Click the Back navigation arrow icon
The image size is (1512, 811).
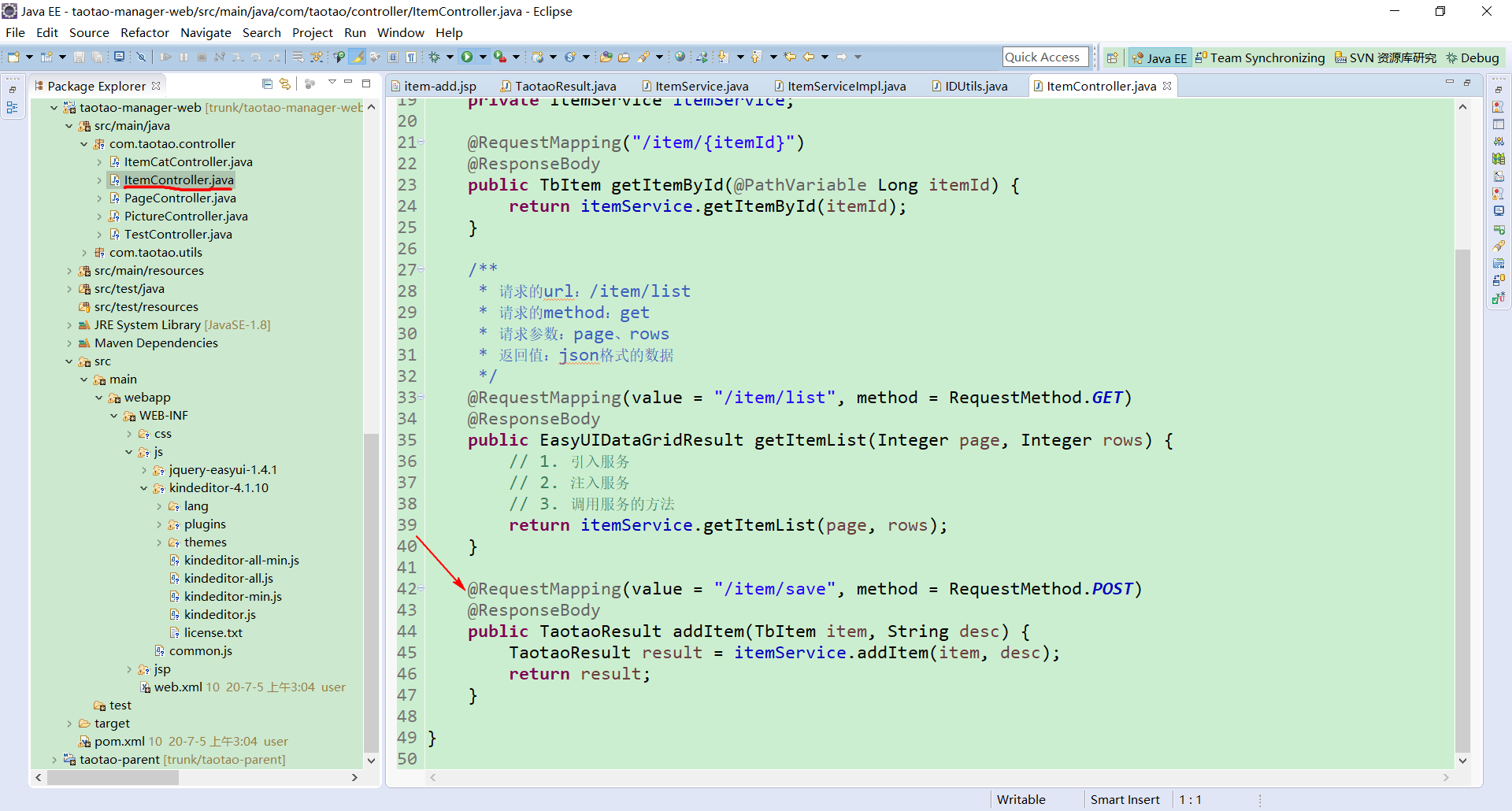pos(809,57)
